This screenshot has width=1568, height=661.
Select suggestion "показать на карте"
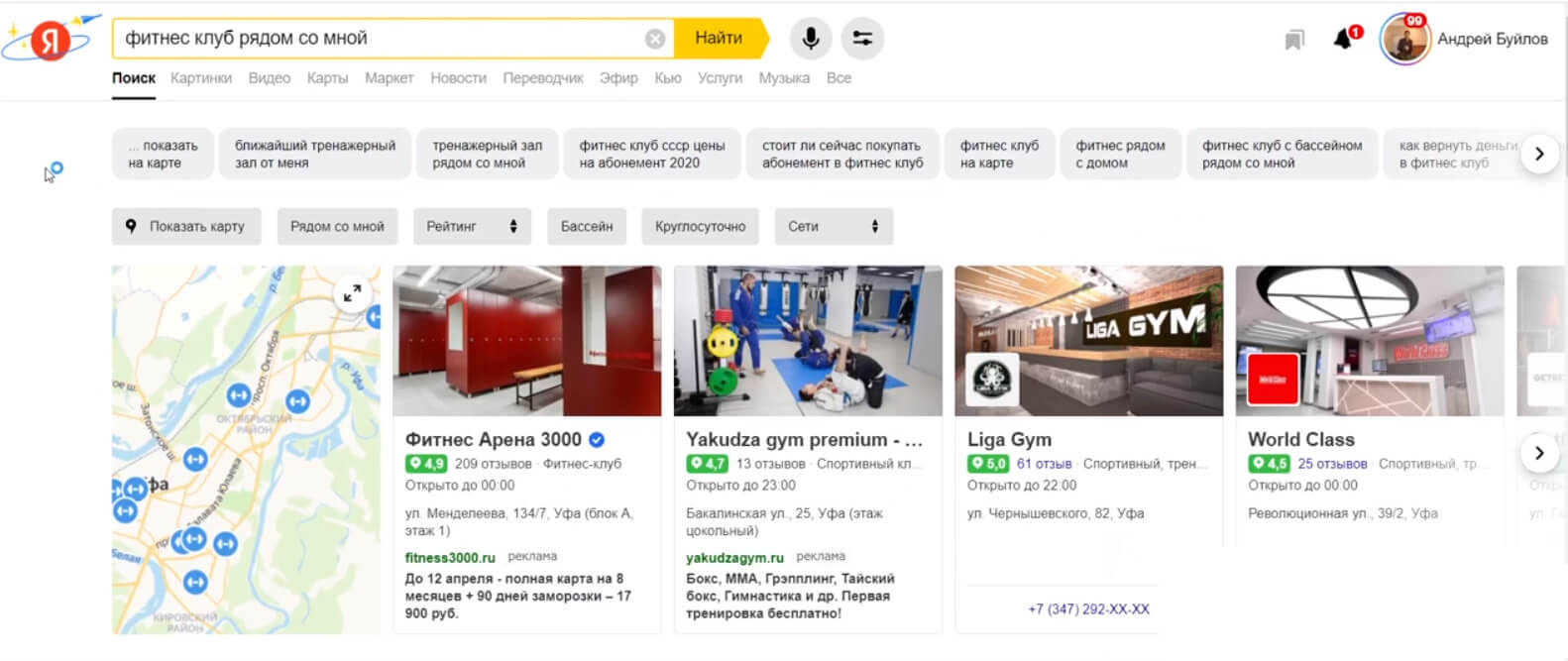pyautogui.click(x=163, y=154)
